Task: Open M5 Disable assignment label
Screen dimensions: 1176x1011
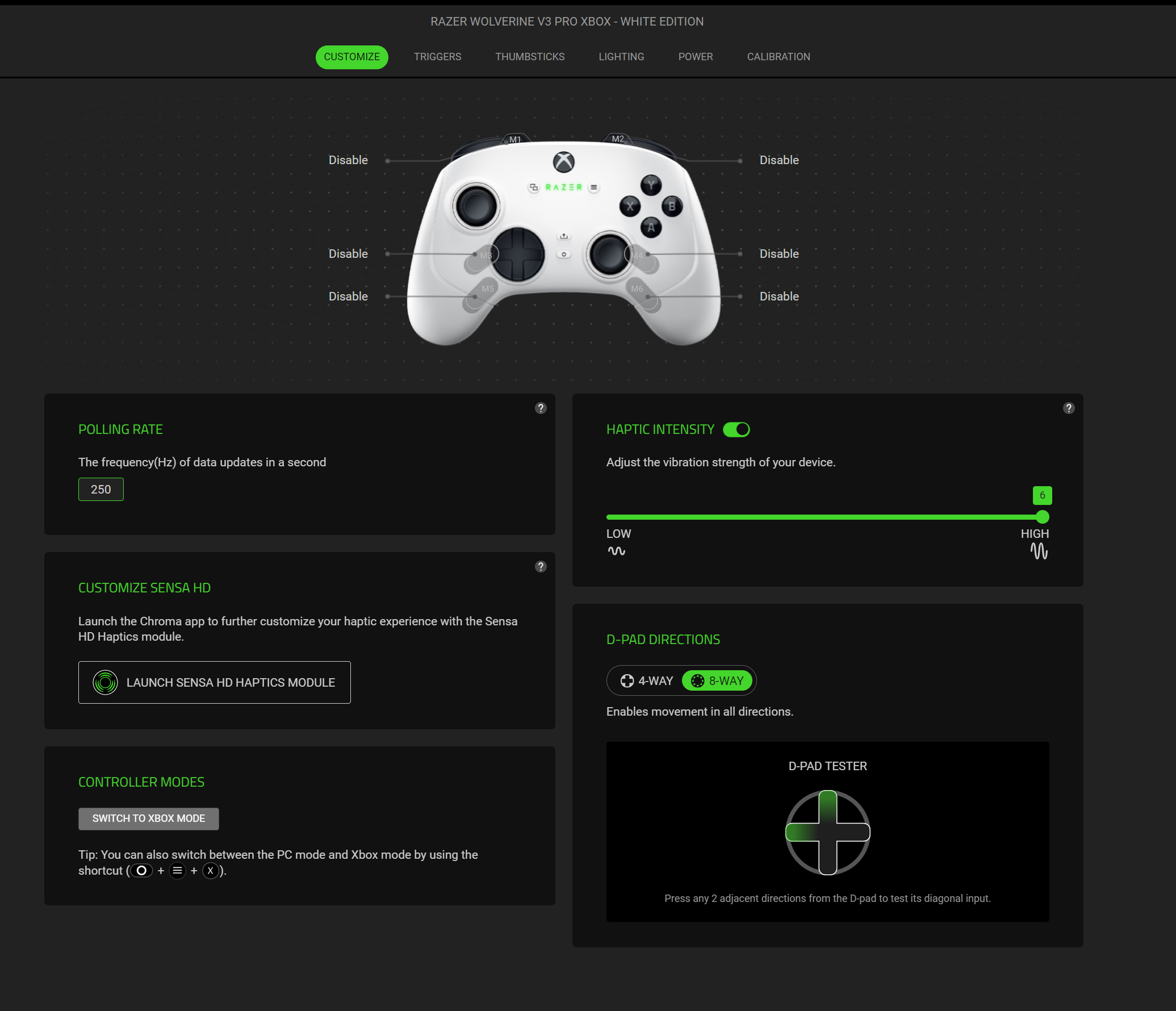Action: 348,296
